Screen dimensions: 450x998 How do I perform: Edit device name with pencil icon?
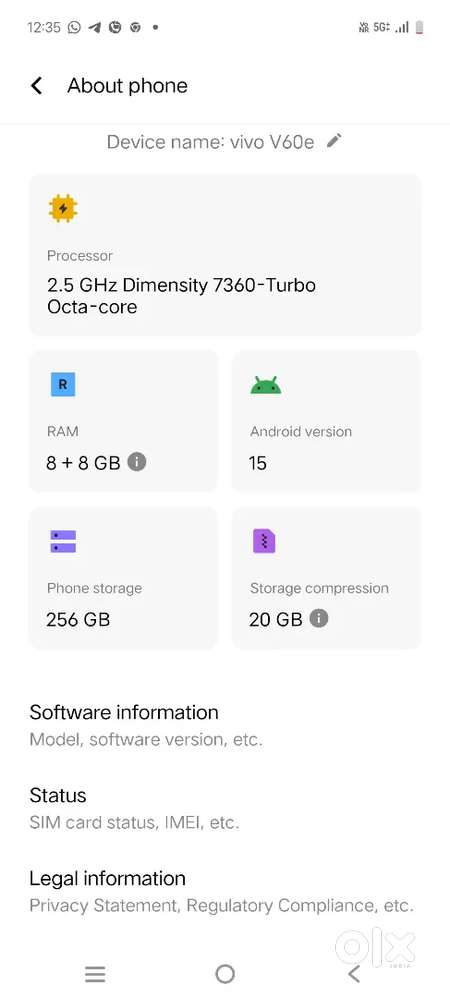point(334,141)
